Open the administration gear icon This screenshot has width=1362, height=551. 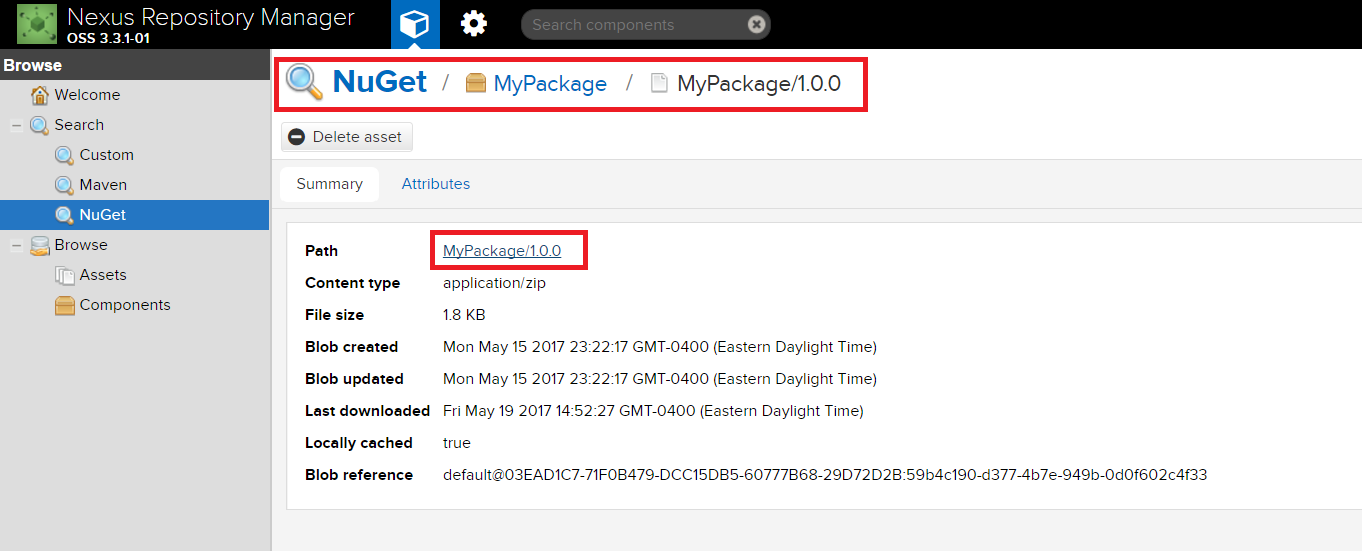pyautogui.click(x=473, y=24)
